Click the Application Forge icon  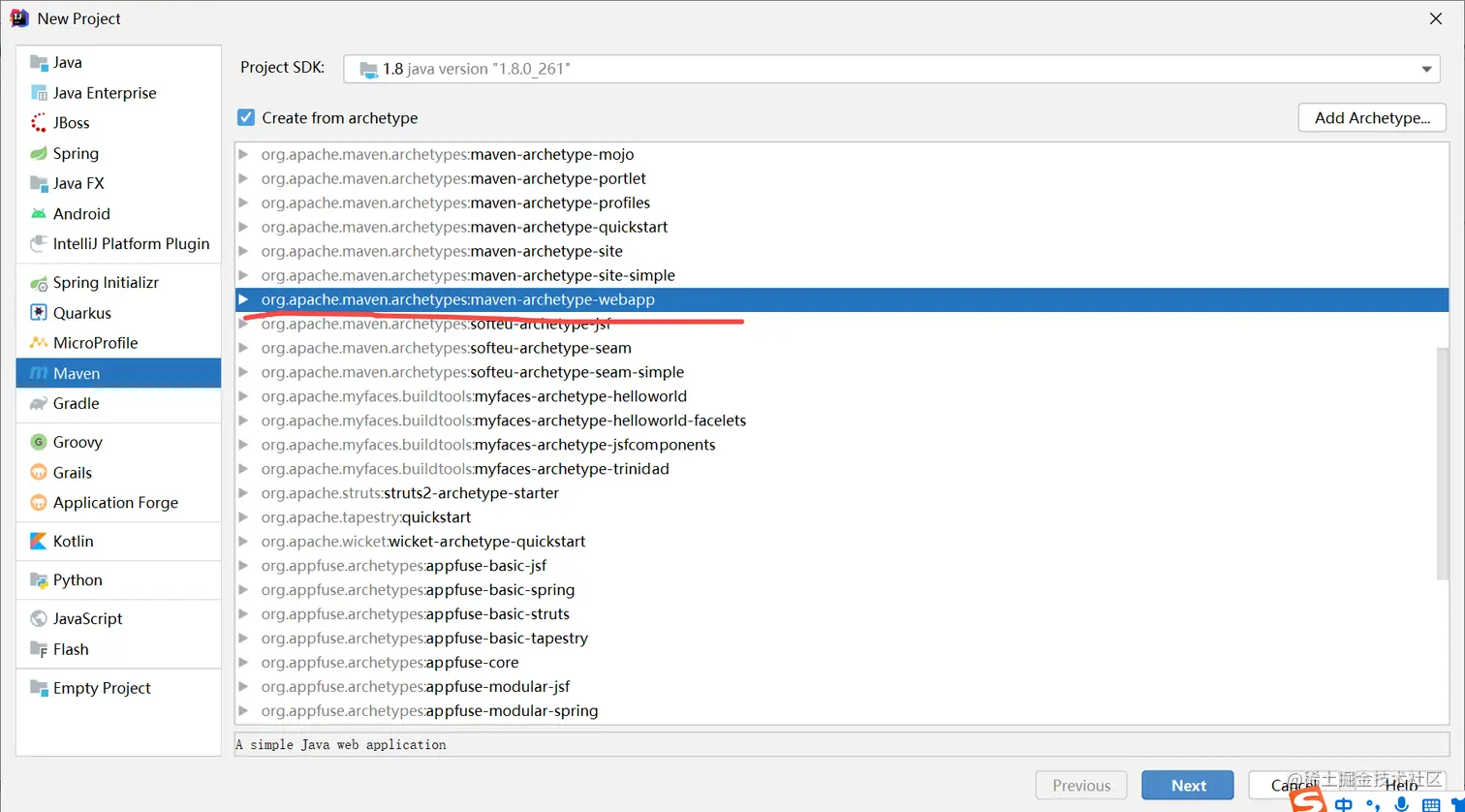pos(39,503)
